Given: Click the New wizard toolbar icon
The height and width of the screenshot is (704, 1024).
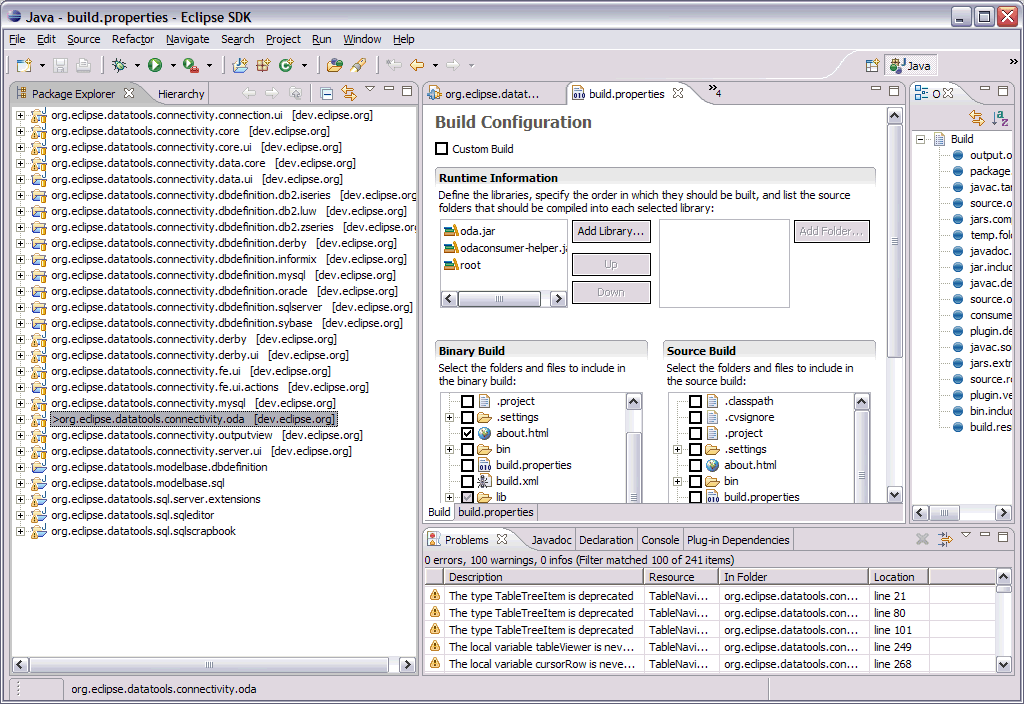Looking at the screenshot, I should (24, 65).
